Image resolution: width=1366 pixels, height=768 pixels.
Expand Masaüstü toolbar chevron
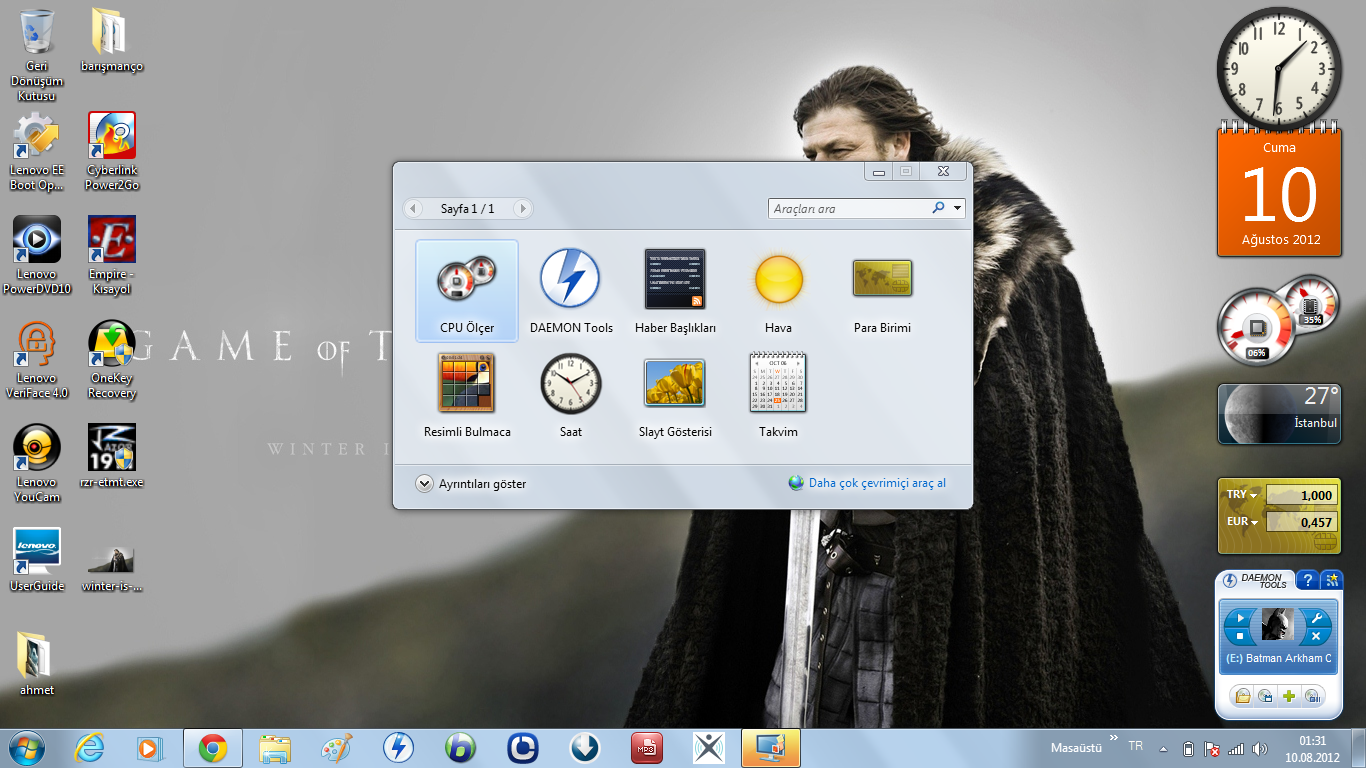(x=1114, y=736)
